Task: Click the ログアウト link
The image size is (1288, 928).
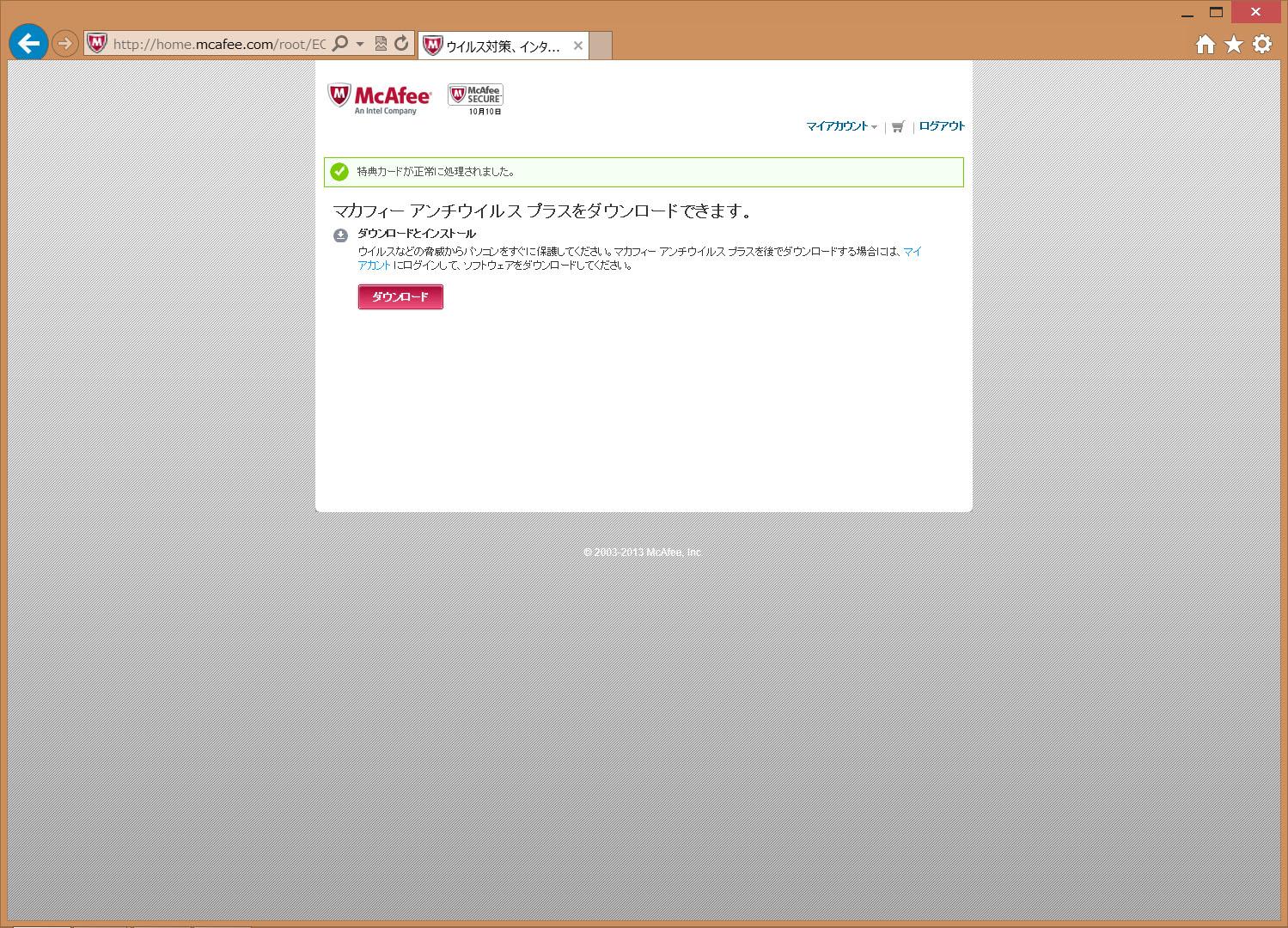Action: pos(942,126)
